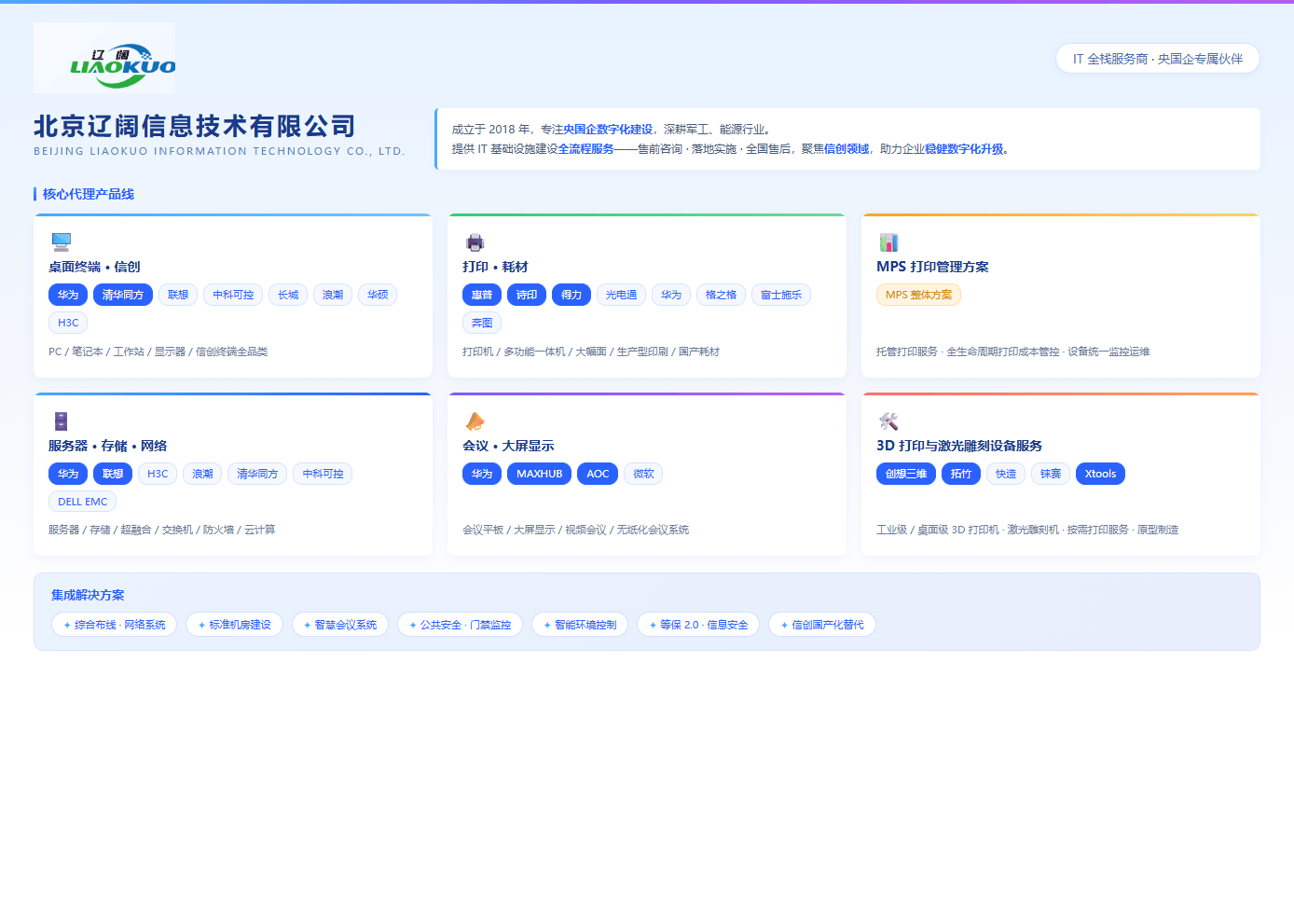The image size is (1294, 924).
Task: Click the desktop monitor icon on 桌面终端 card
Action: point(62,242)
